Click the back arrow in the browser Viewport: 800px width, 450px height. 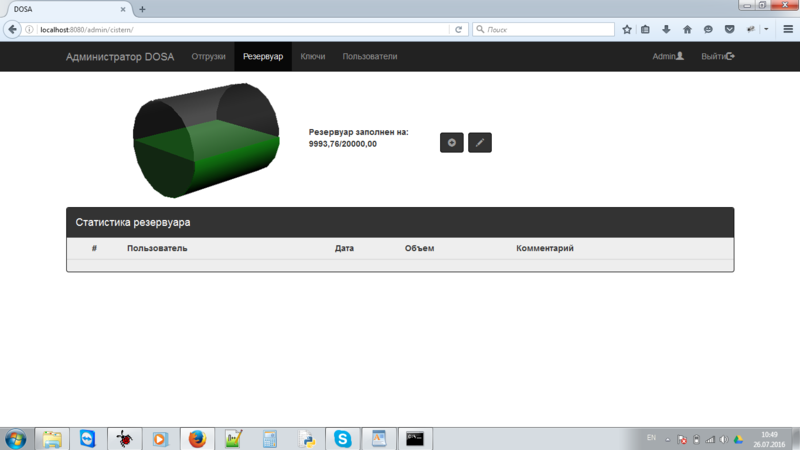click(x=13, y=30)
